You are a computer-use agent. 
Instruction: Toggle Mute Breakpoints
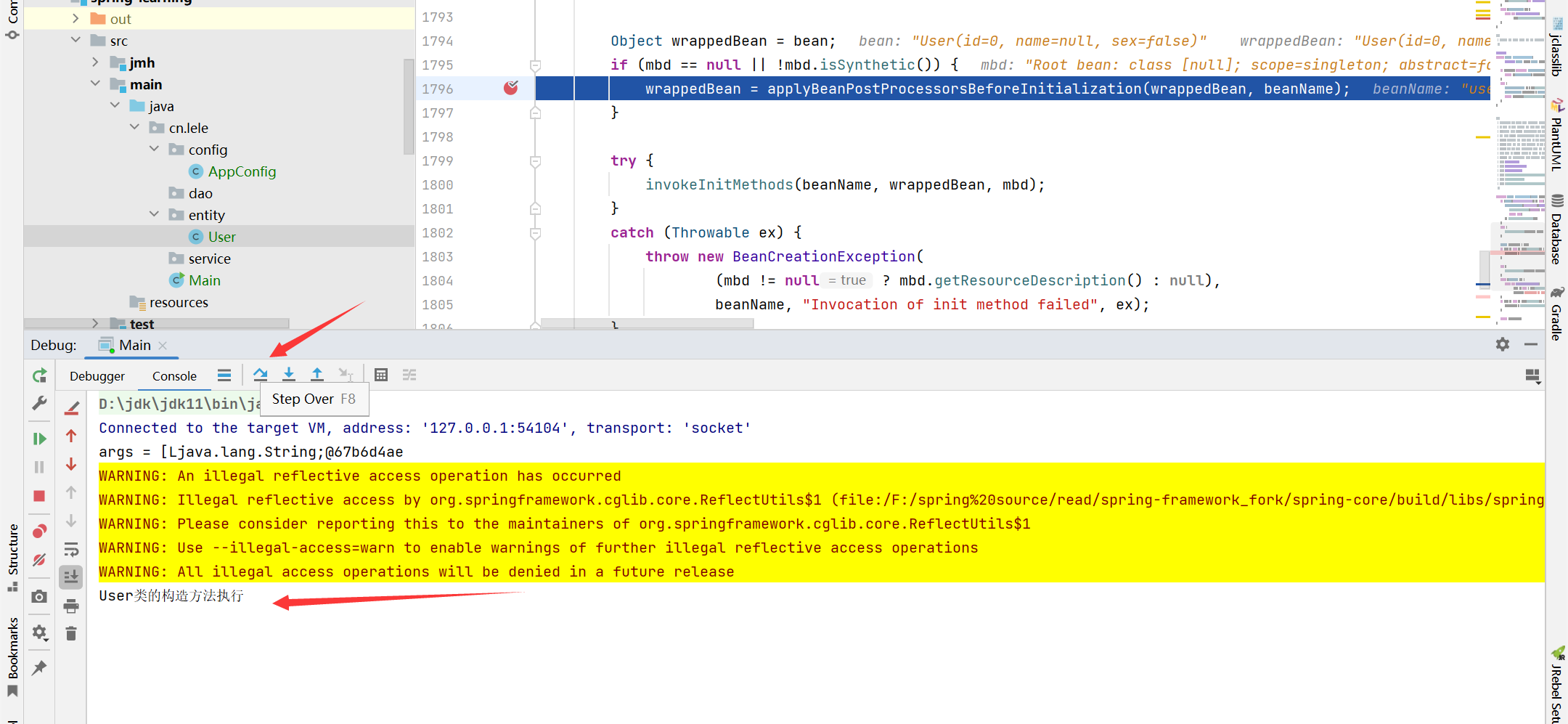pos(39,560)
